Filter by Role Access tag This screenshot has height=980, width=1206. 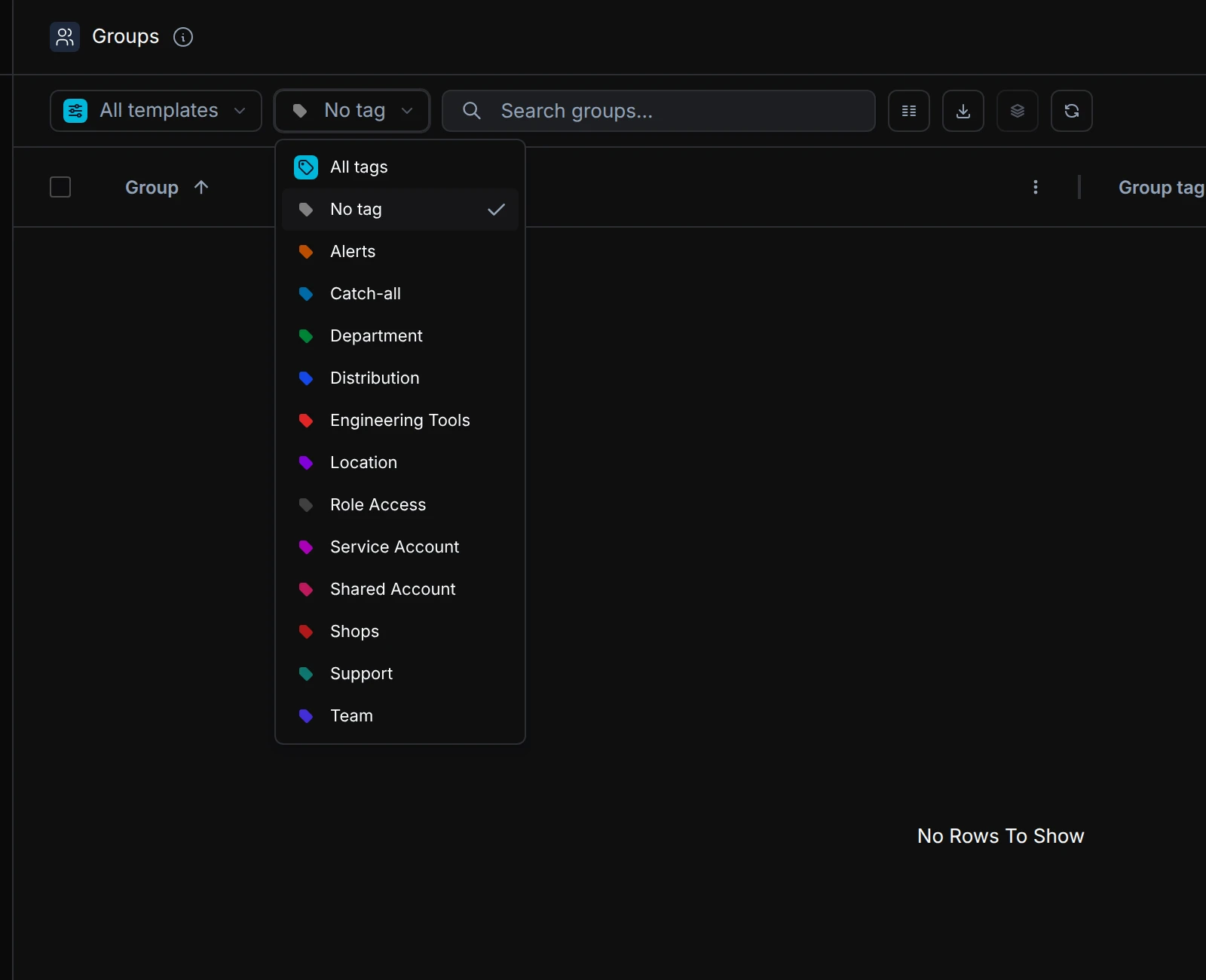[x=400, y=505]
